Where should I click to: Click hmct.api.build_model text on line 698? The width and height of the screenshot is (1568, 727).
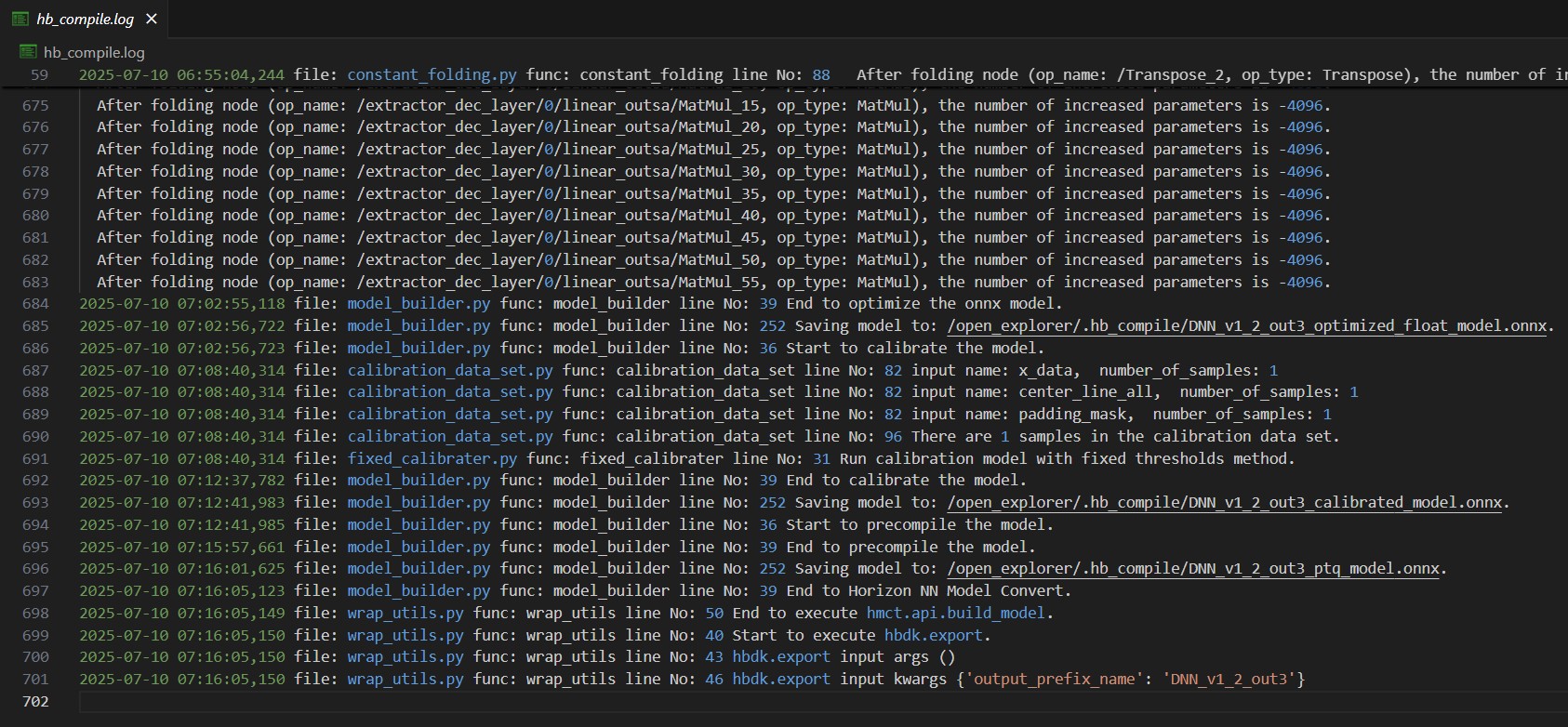[x=958, y=613]
